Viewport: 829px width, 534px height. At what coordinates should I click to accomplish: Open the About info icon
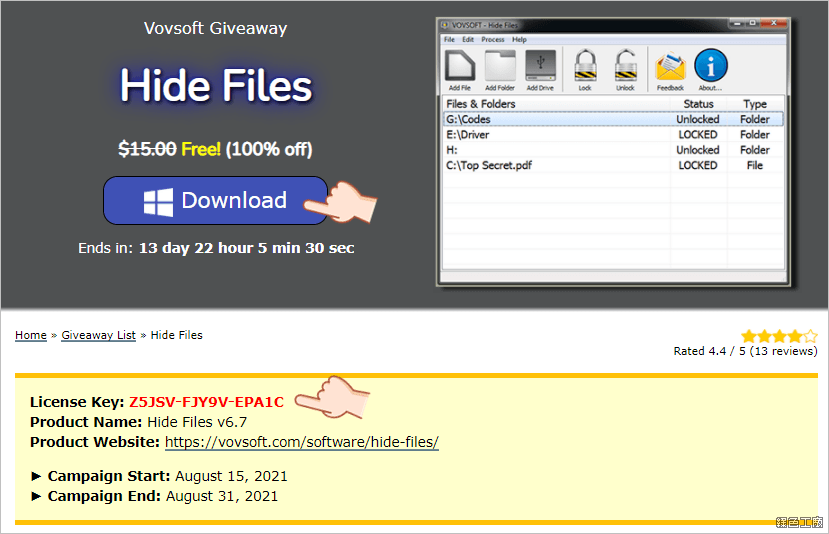(x=710, y=70)
